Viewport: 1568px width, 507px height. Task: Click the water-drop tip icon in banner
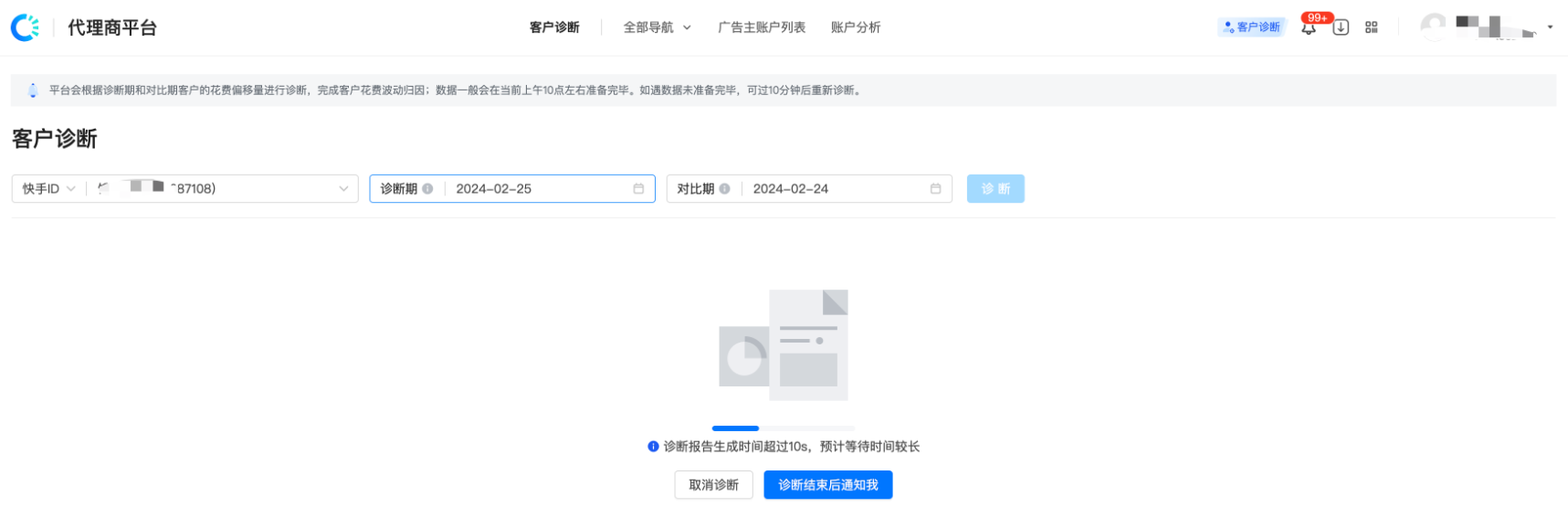tap(33, 90)
